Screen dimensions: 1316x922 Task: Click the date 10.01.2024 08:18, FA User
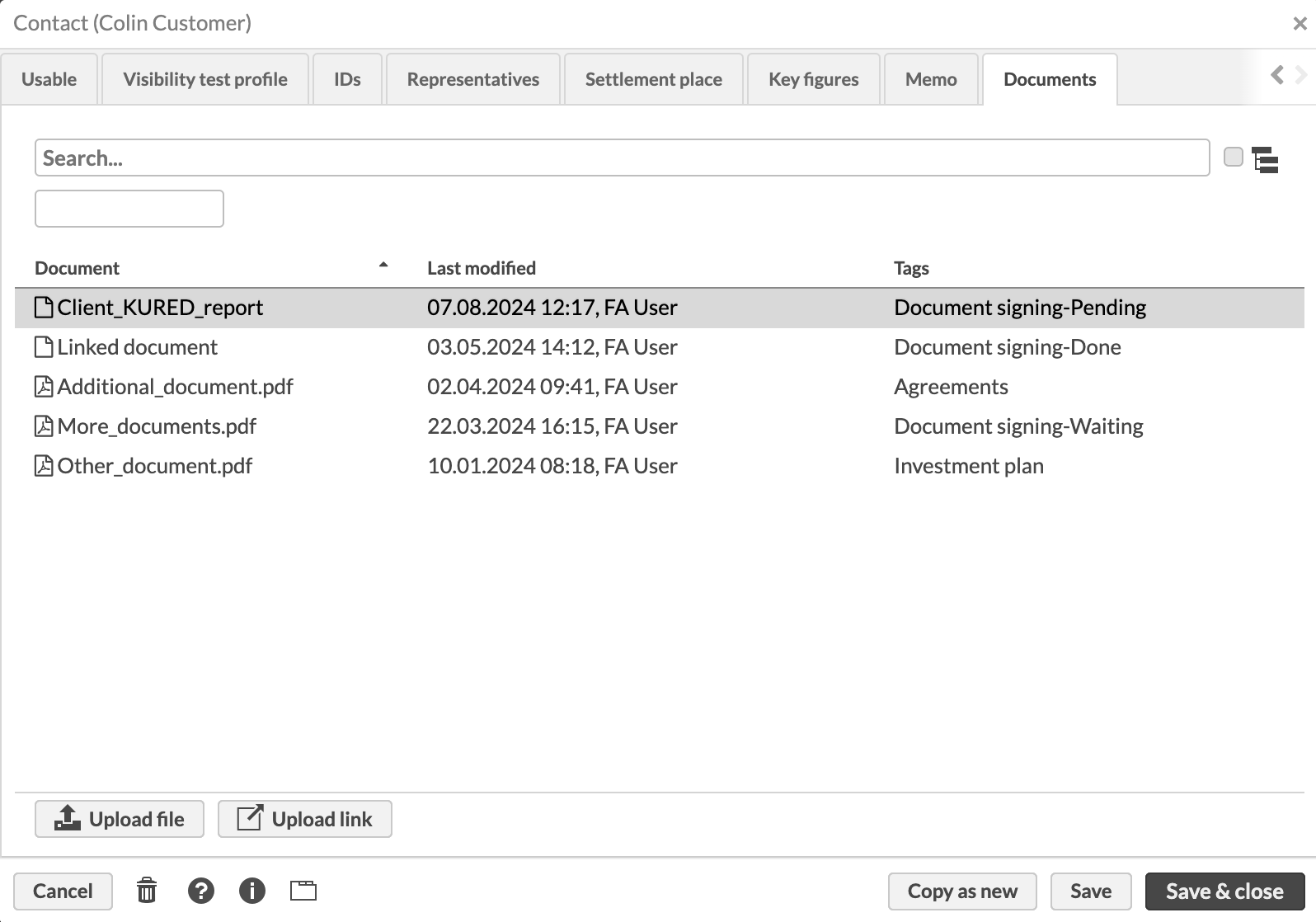(552, 466)
